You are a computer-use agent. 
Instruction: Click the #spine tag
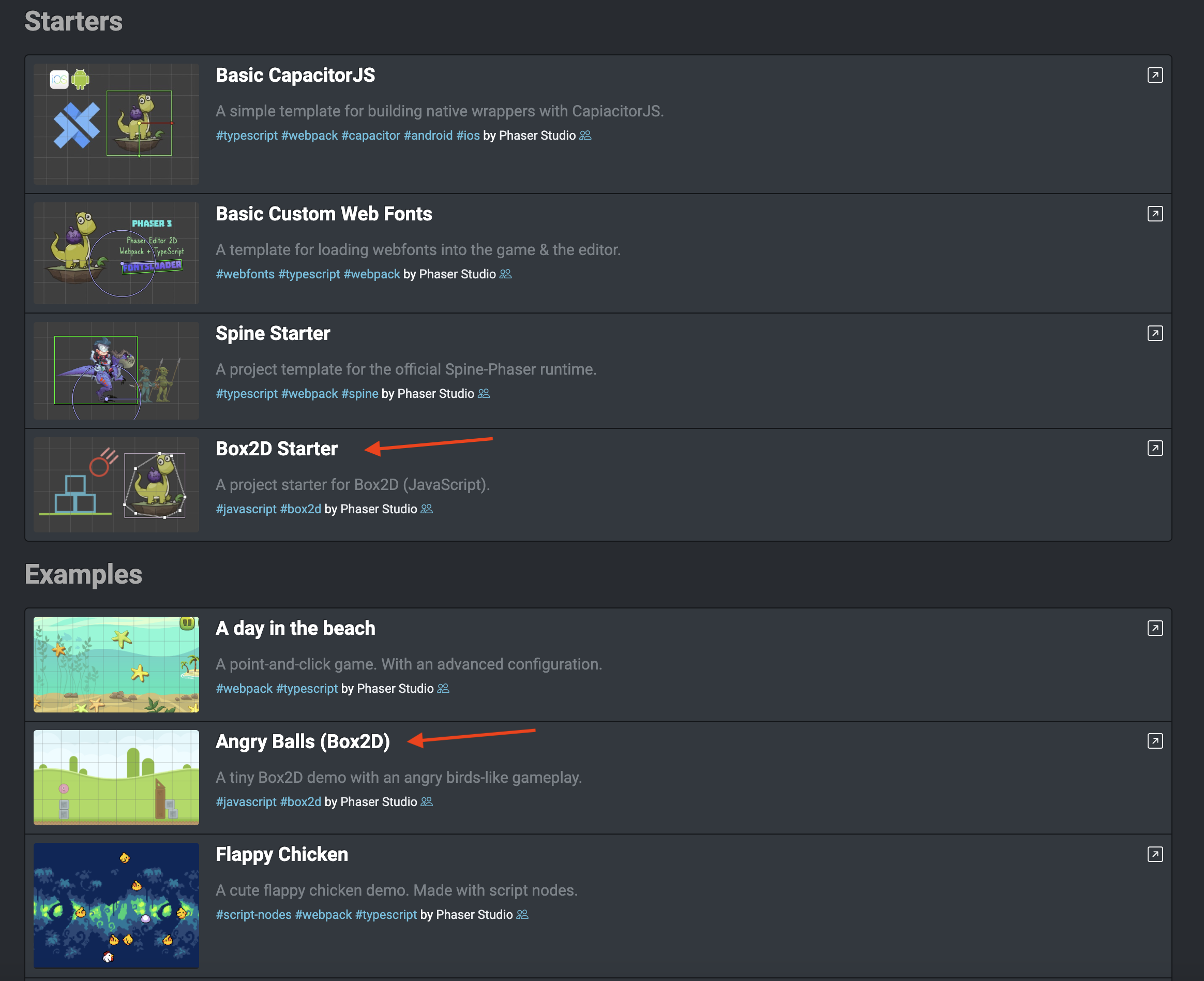(x=360, y=393)
